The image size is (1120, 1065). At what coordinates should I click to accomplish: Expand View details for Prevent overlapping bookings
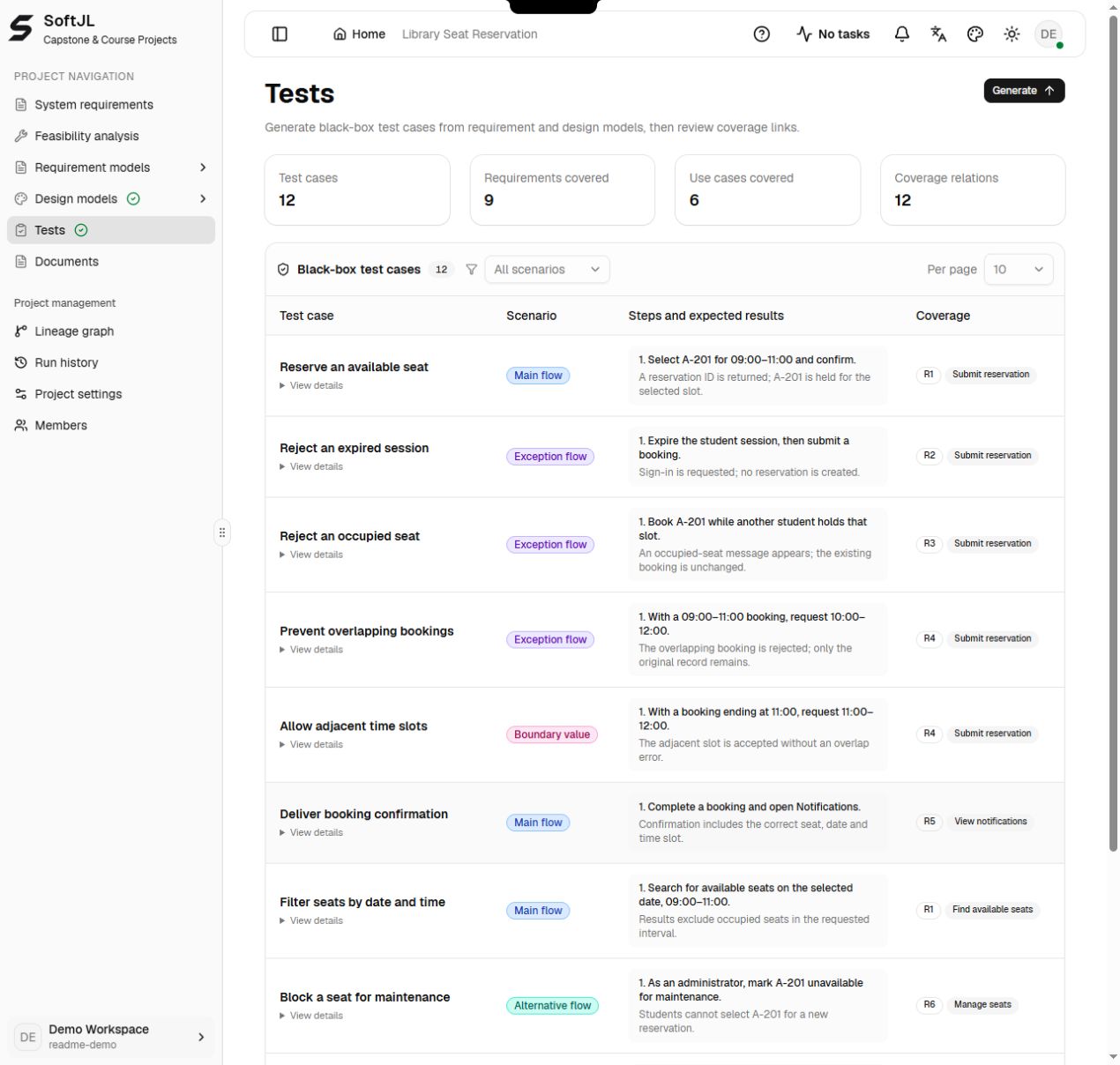[x=311, y=650]
